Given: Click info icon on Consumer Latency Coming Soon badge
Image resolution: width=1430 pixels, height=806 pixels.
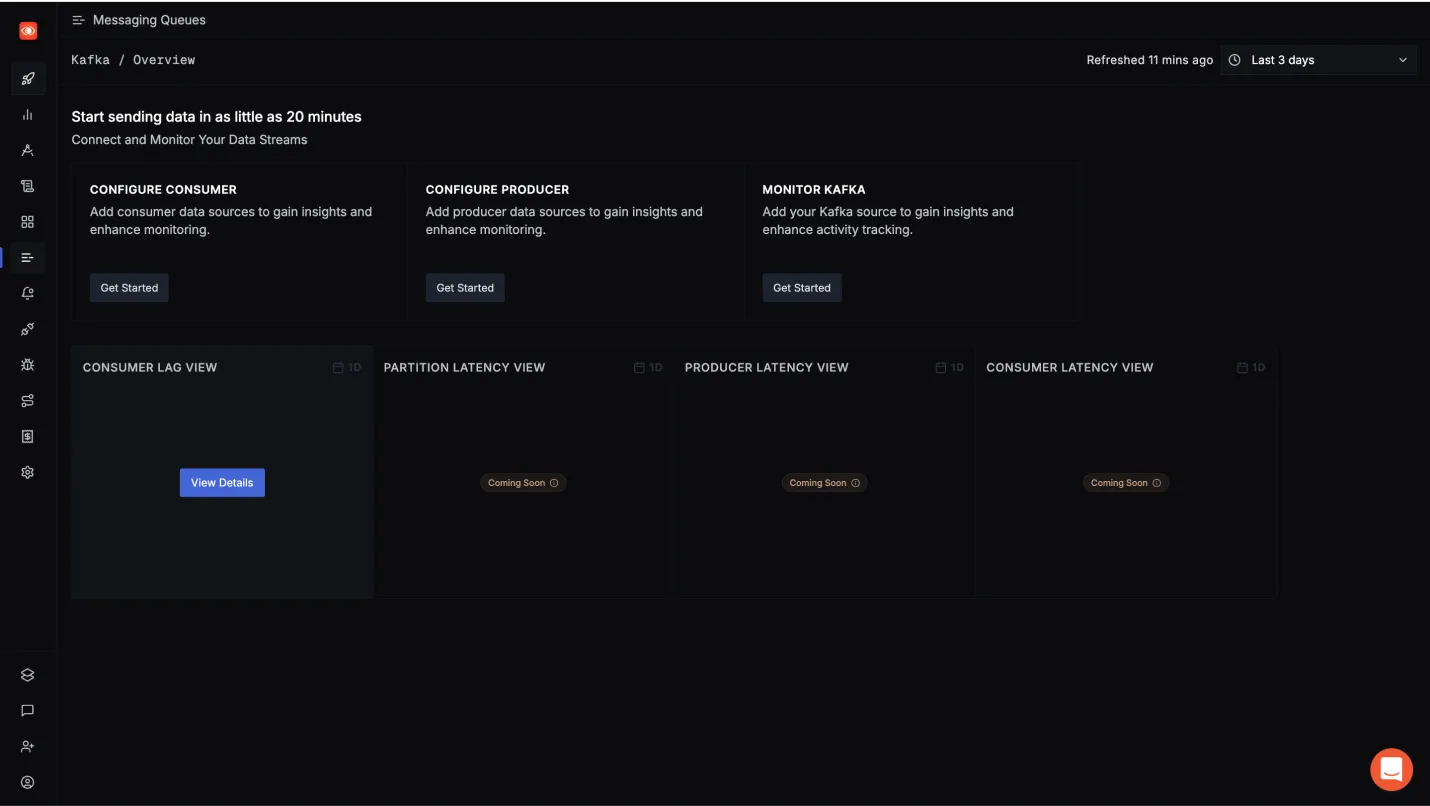Looking at the screenshot, I should pos(1157,483).
